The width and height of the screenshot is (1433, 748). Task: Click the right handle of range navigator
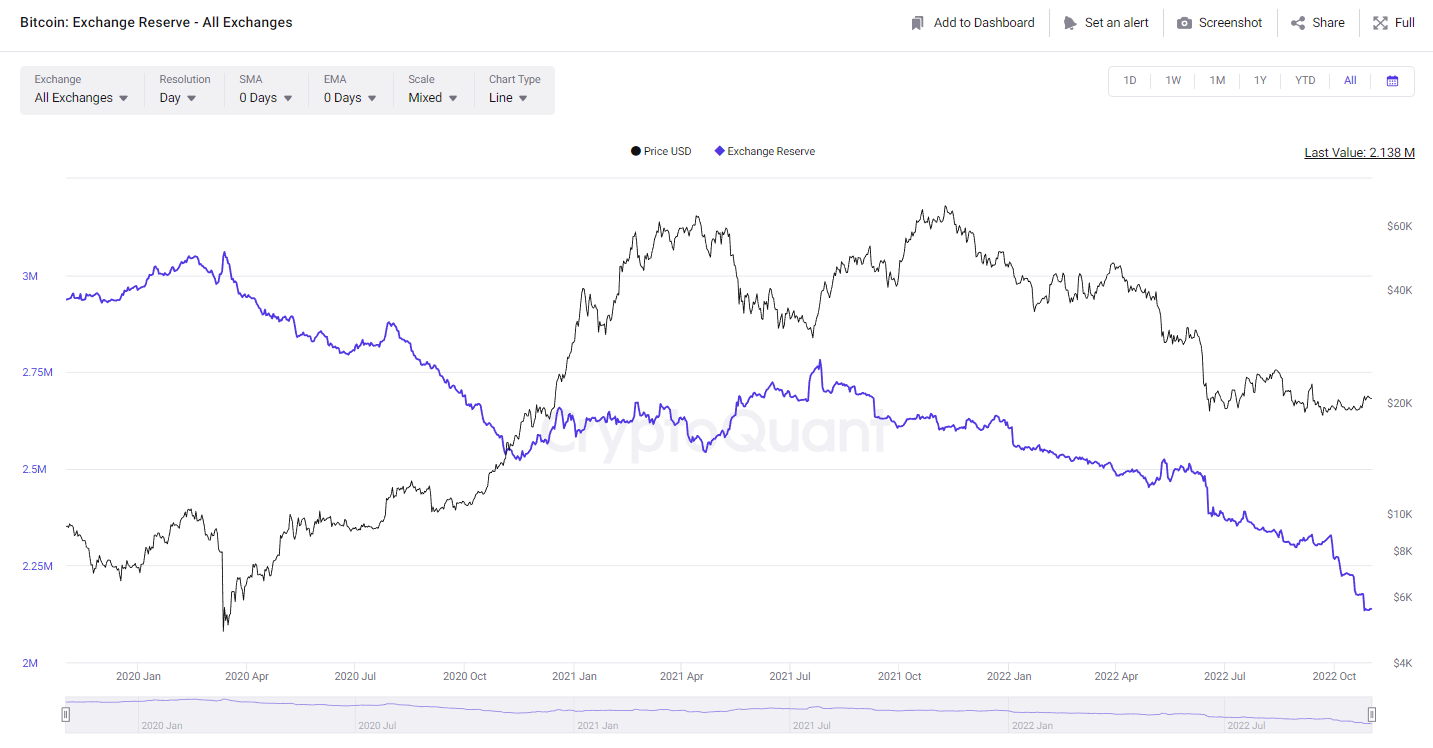[1371, 714]
